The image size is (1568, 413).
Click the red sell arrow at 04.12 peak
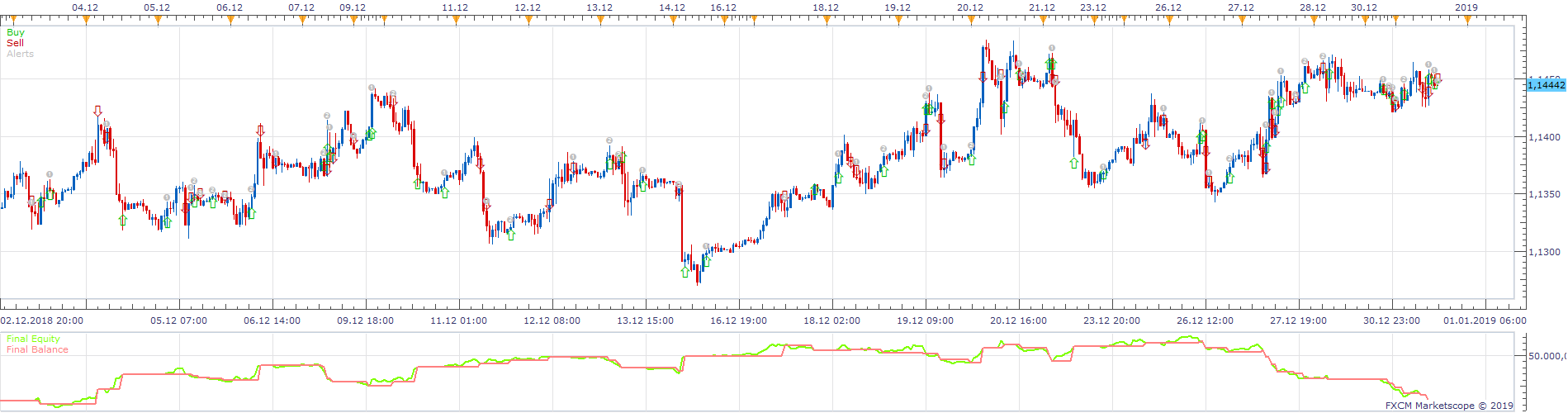coord(97,111)
